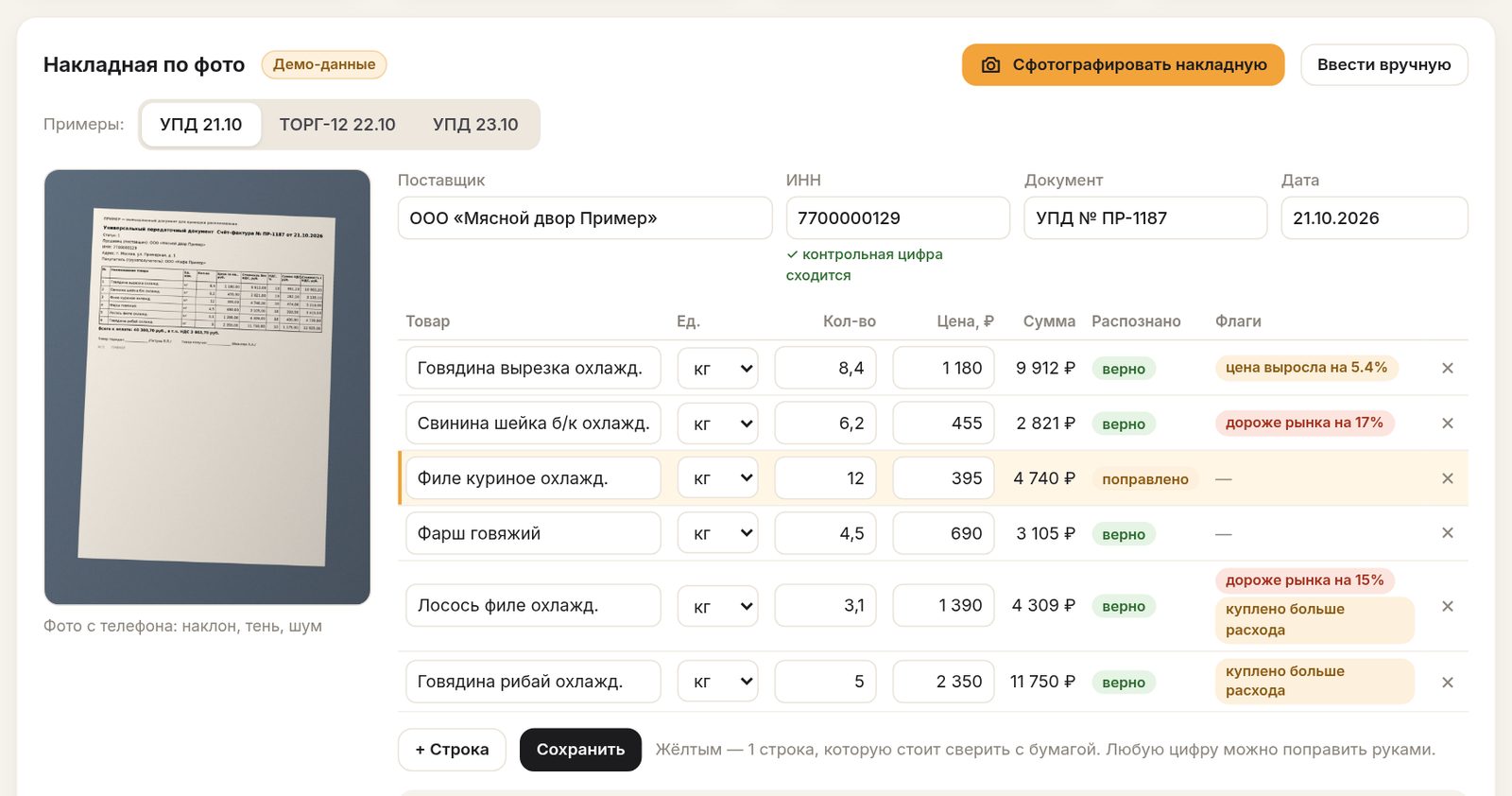Click caption Фото с телефона: наклон, тень, шум
Viewport: 1512px width, 796px height.
(x=182, y=626)
